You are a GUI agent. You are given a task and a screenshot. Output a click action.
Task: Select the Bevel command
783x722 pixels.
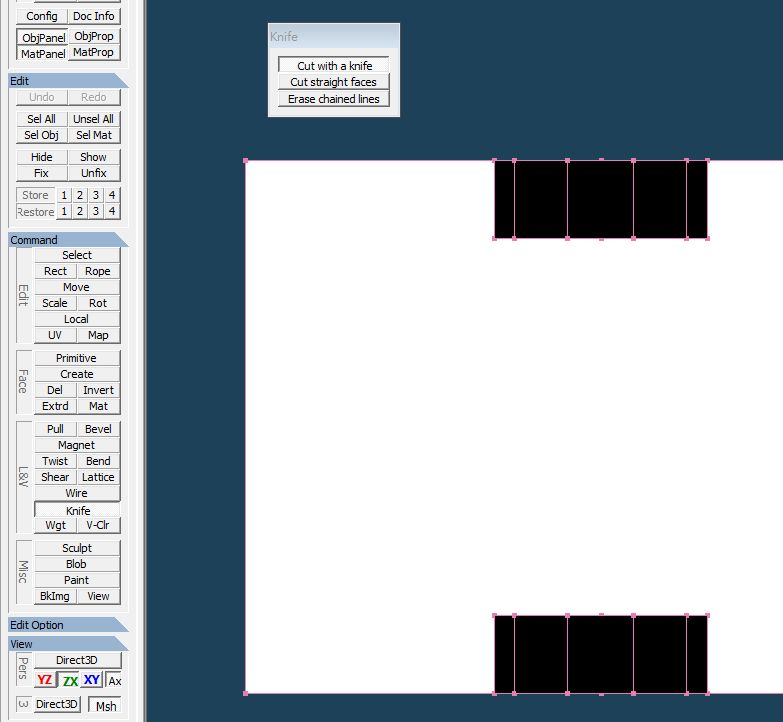98,429
